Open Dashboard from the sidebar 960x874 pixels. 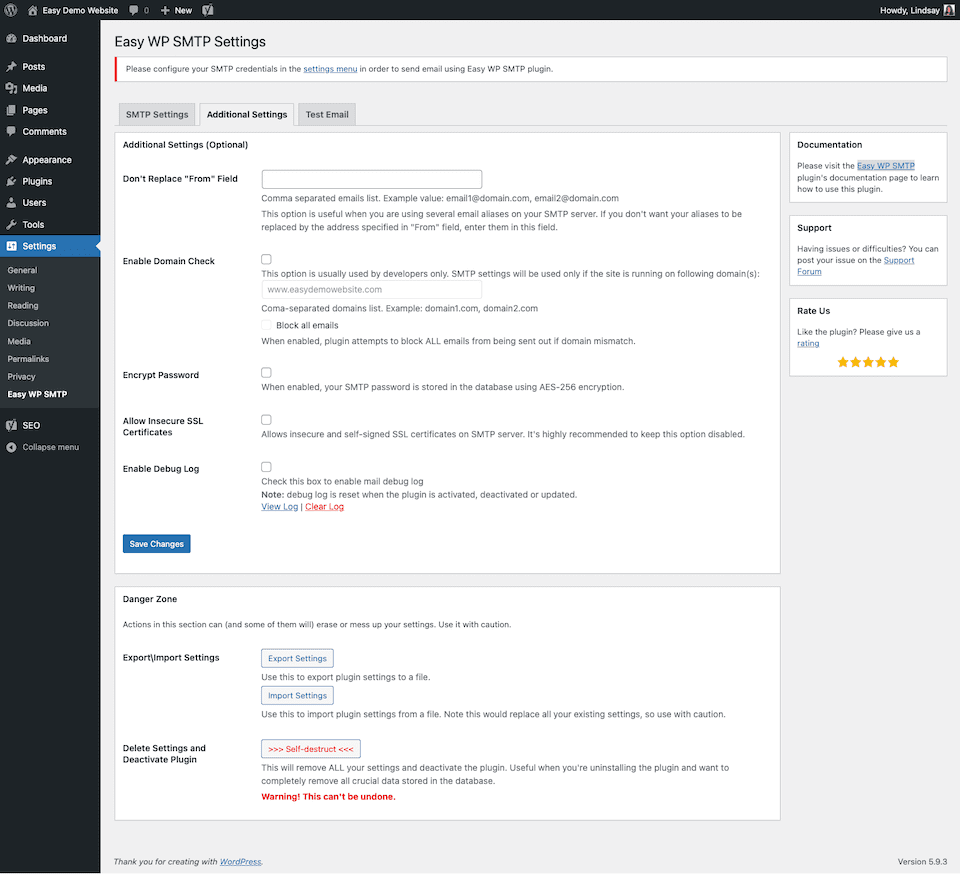[x=44, y=39]
